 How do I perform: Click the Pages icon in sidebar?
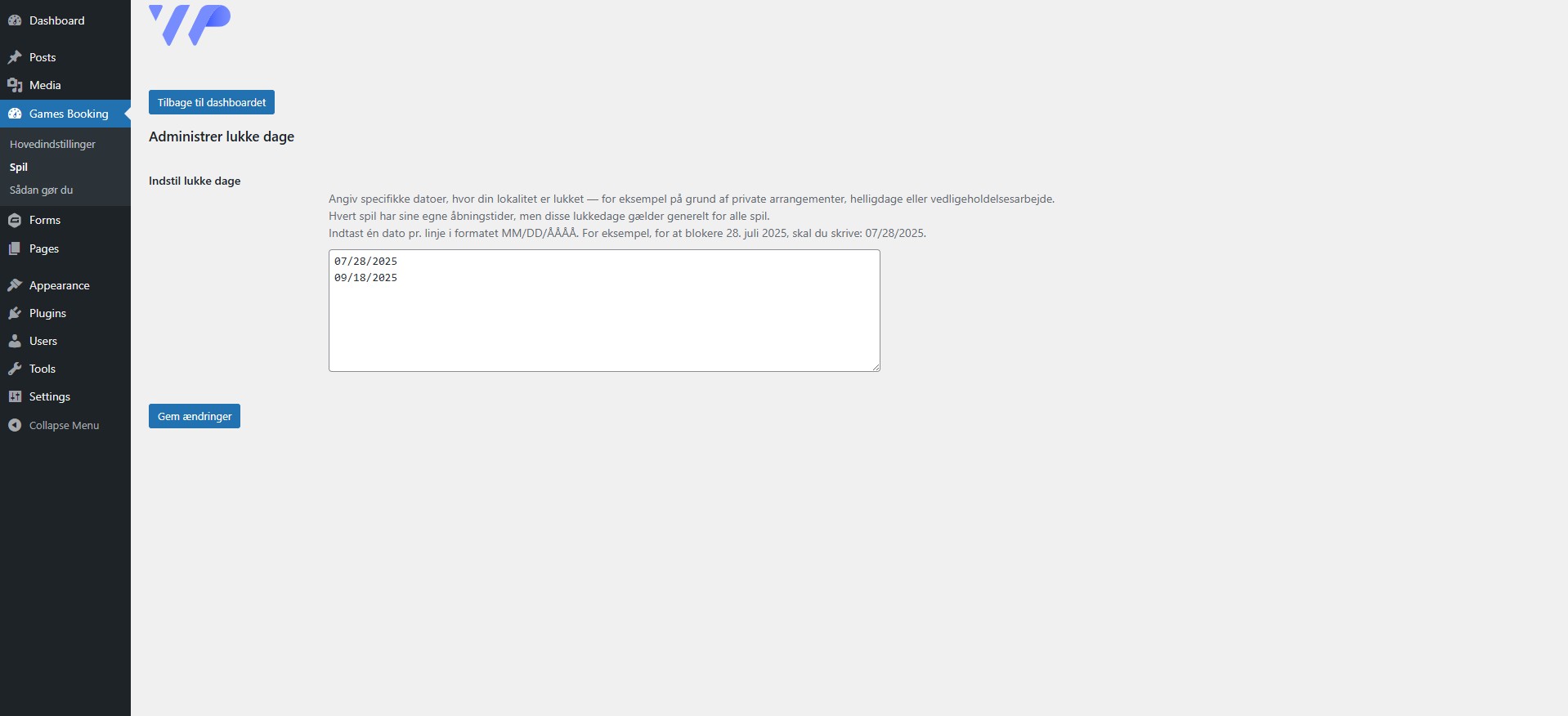click(15, 248)
